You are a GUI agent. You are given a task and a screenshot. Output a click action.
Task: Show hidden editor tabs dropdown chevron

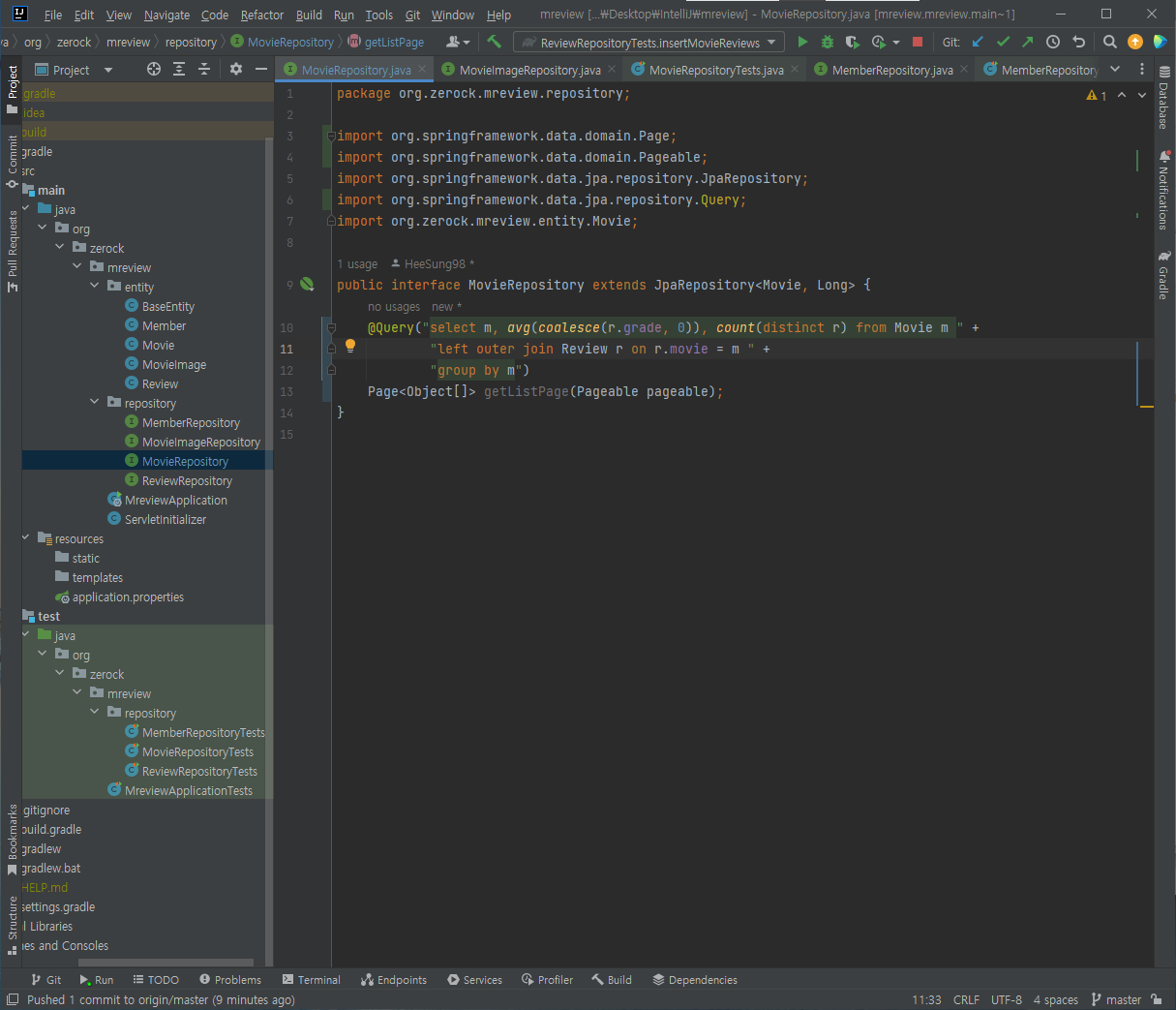[1115, 69]
